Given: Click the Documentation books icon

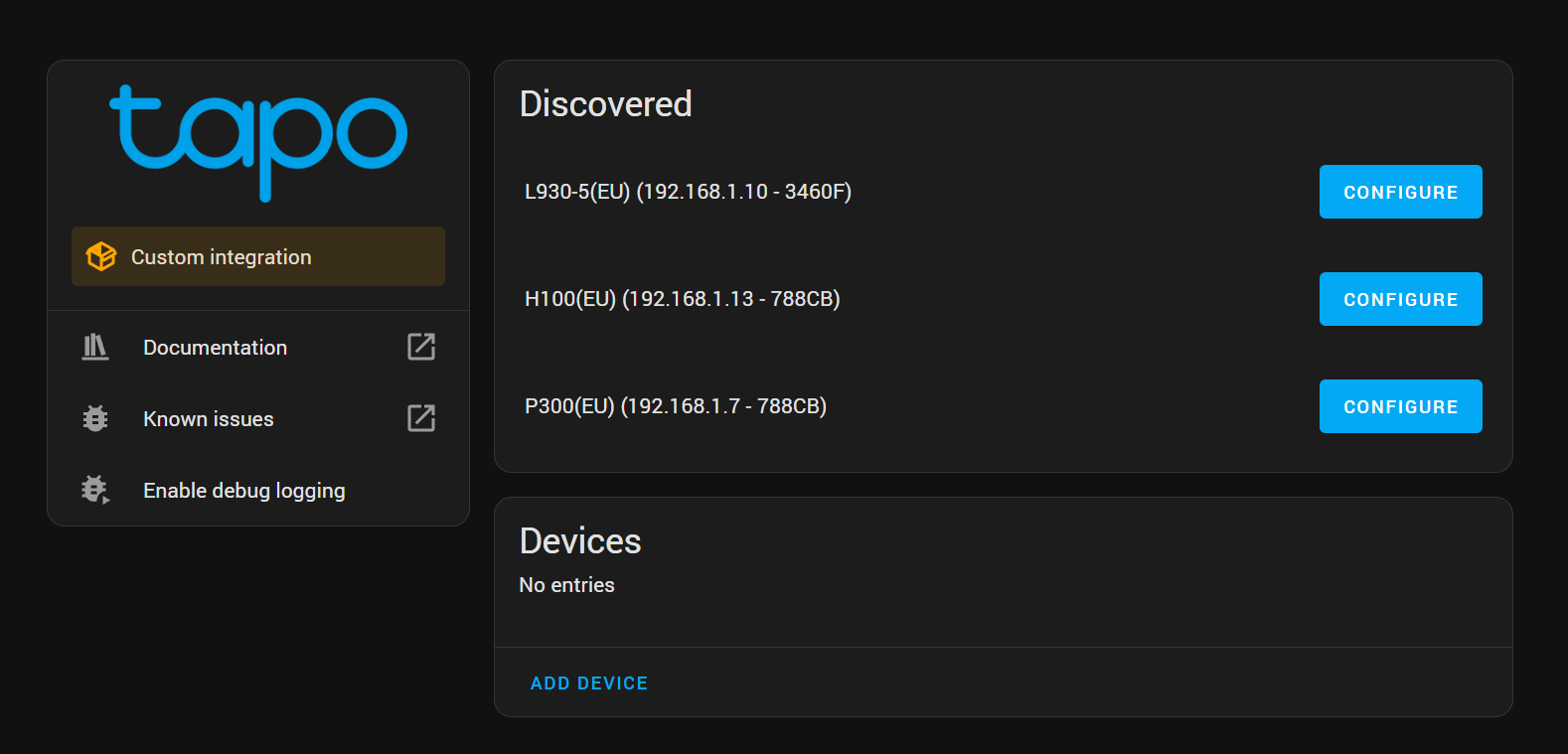Looking at the screenshot, I should pyautogui.click(x=95, y=347).
